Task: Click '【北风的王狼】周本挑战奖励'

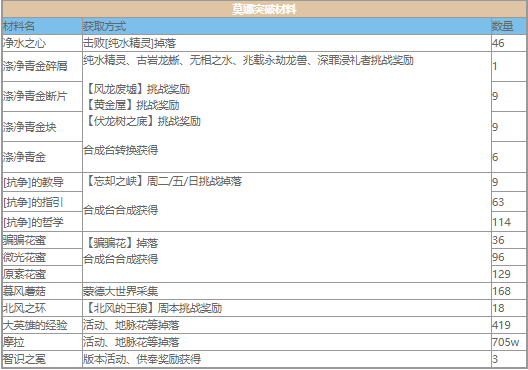Action: [x=153, y=308]
